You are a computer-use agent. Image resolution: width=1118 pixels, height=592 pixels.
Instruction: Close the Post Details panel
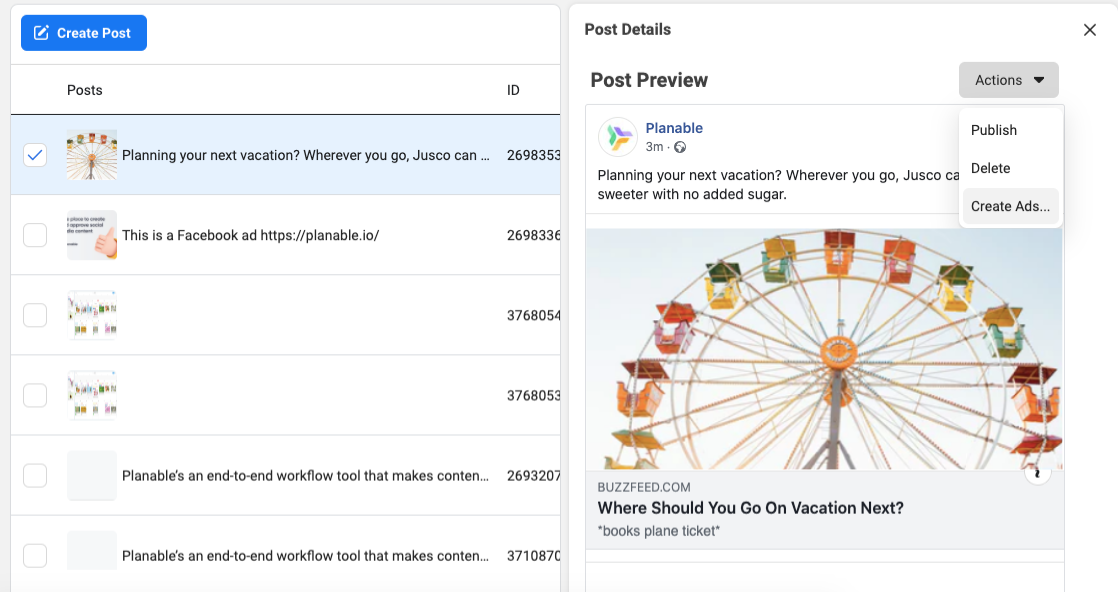[x=1090, y=30]
